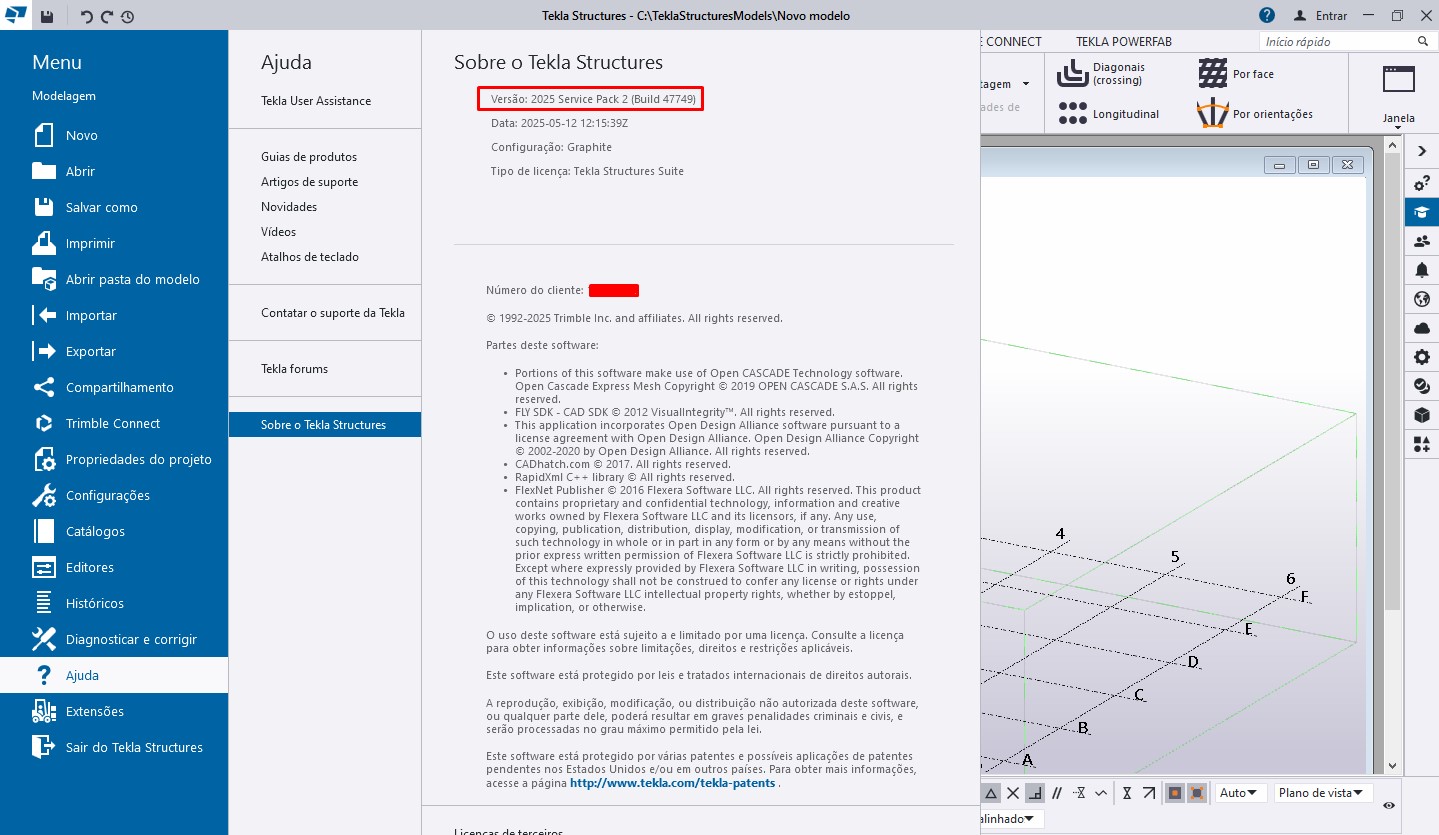Open Vídeos help link
The image size is (1439, 835).
(x=279, y=232)
